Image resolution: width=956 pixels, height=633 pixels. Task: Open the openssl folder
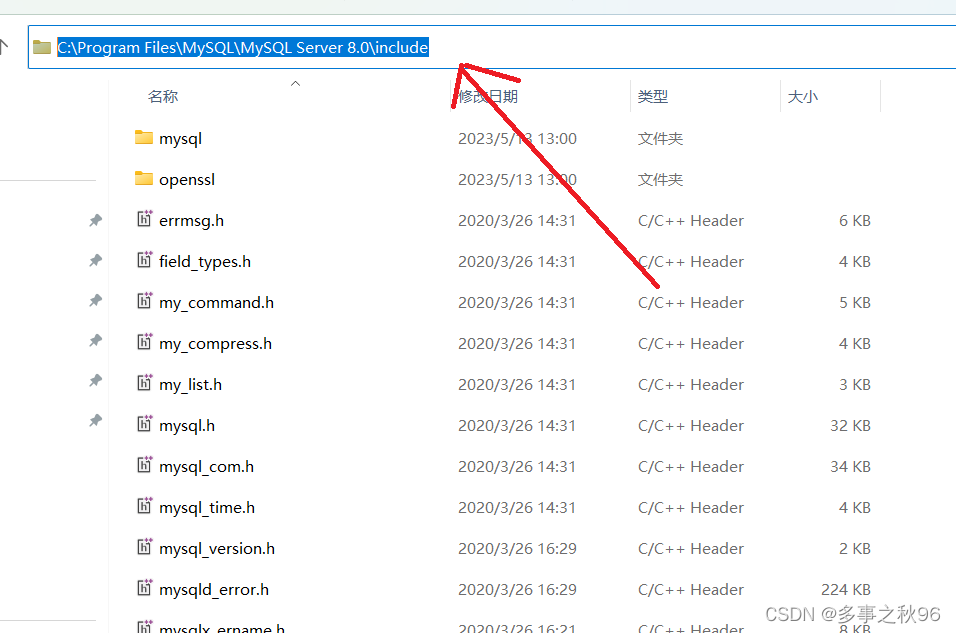click(x=188, y=179)
